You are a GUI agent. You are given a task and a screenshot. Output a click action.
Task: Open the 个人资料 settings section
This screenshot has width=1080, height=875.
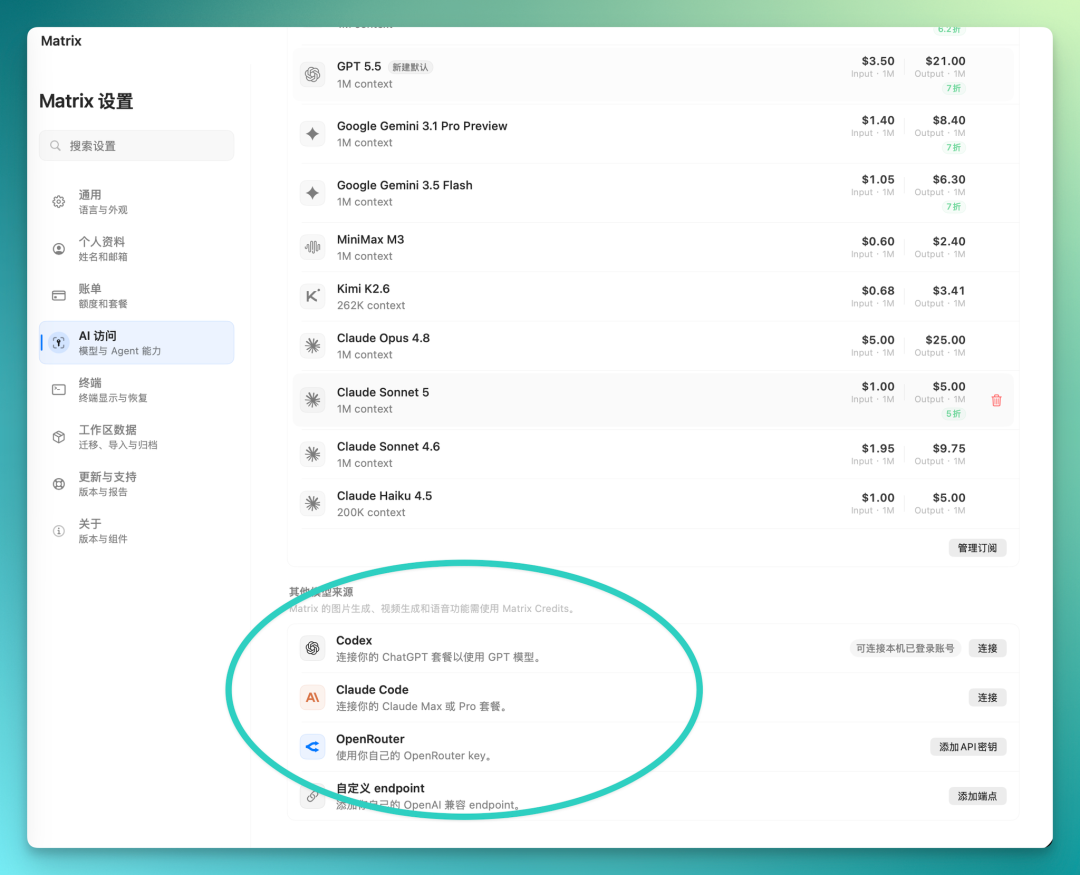point(136,249)
